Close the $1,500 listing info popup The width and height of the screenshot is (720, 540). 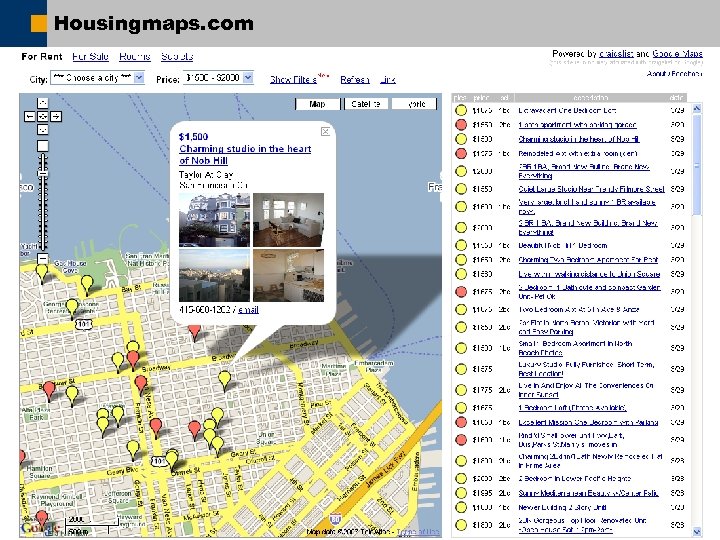pyautogui.click(x=326, y=132)
